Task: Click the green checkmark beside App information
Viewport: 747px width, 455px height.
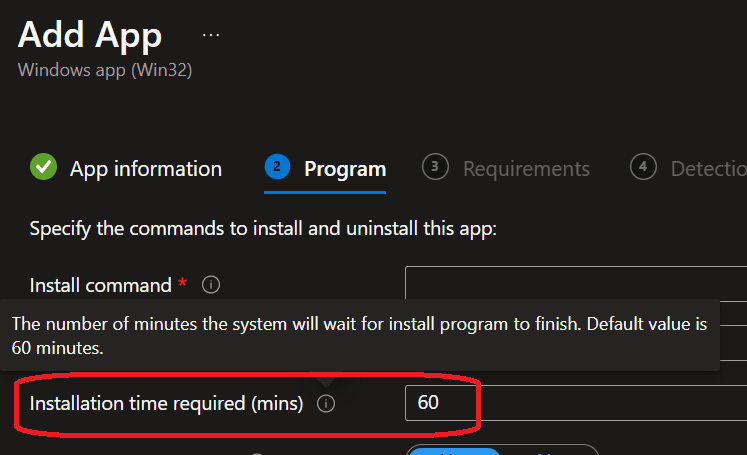Action: (x=43, y=167)
